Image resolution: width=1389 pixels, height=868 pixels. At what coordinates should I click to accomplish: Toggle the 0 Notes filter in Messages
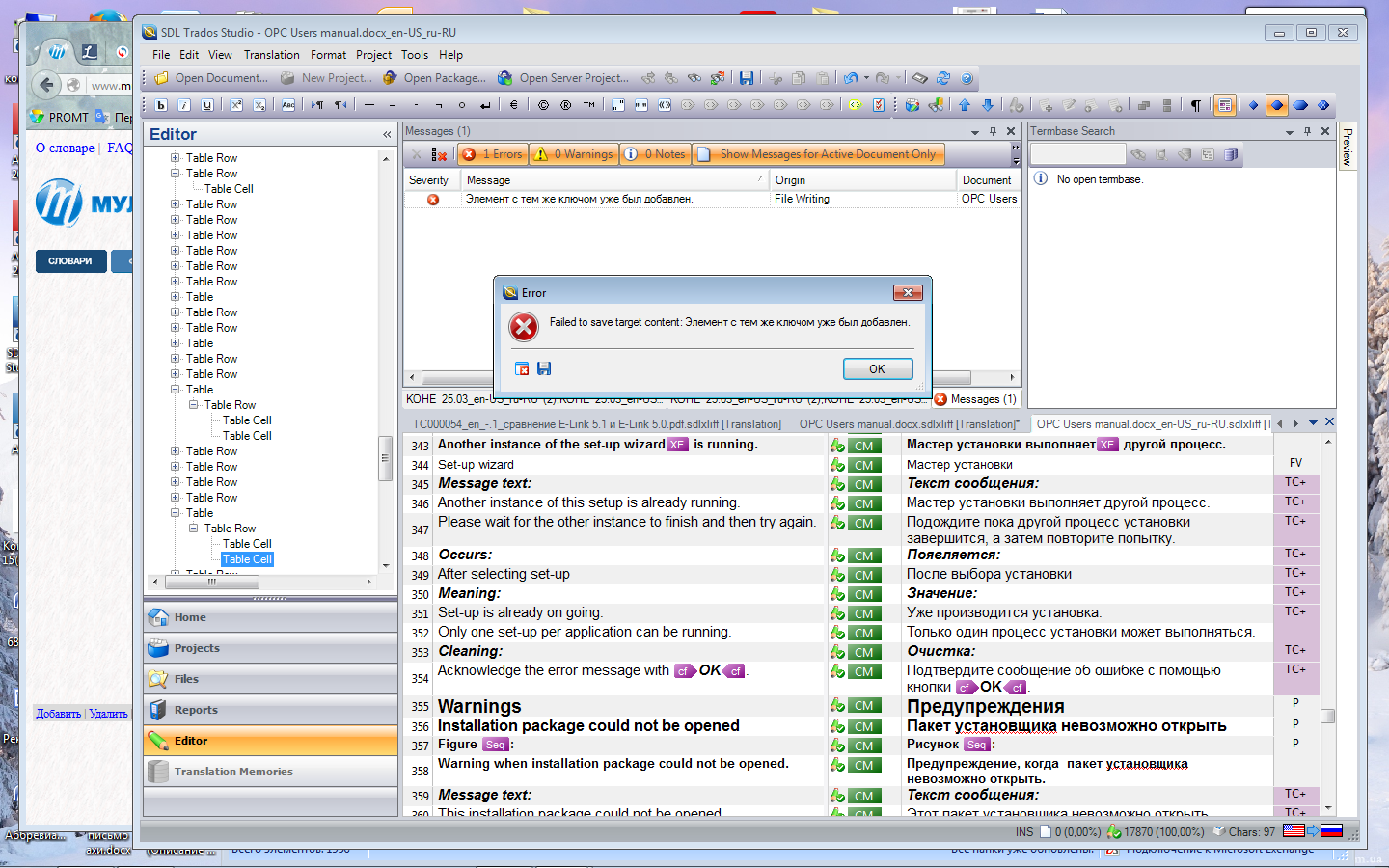tap(656, 154)
